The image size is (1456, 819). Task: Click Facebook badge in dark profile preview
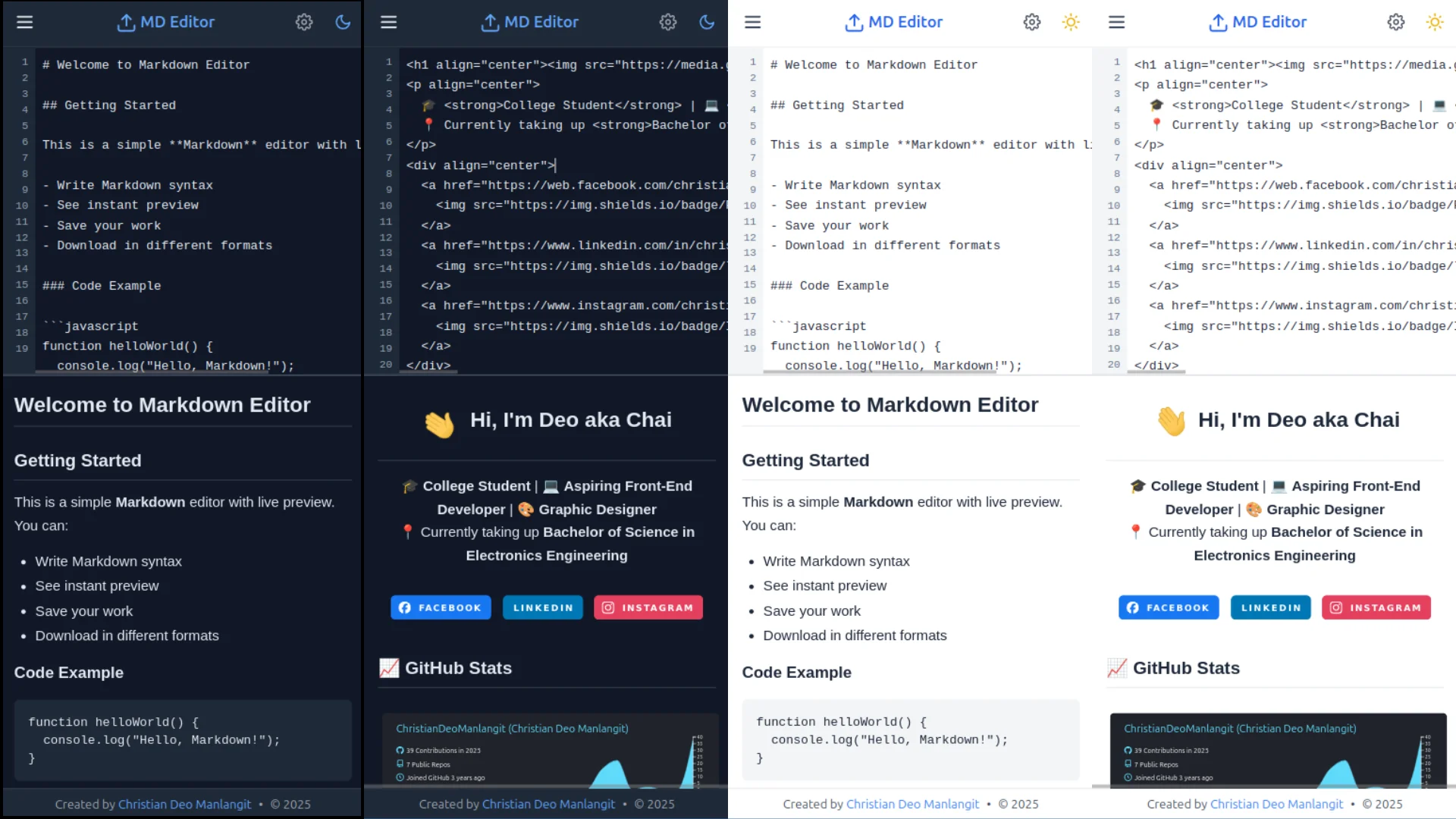tap(441, 607)
